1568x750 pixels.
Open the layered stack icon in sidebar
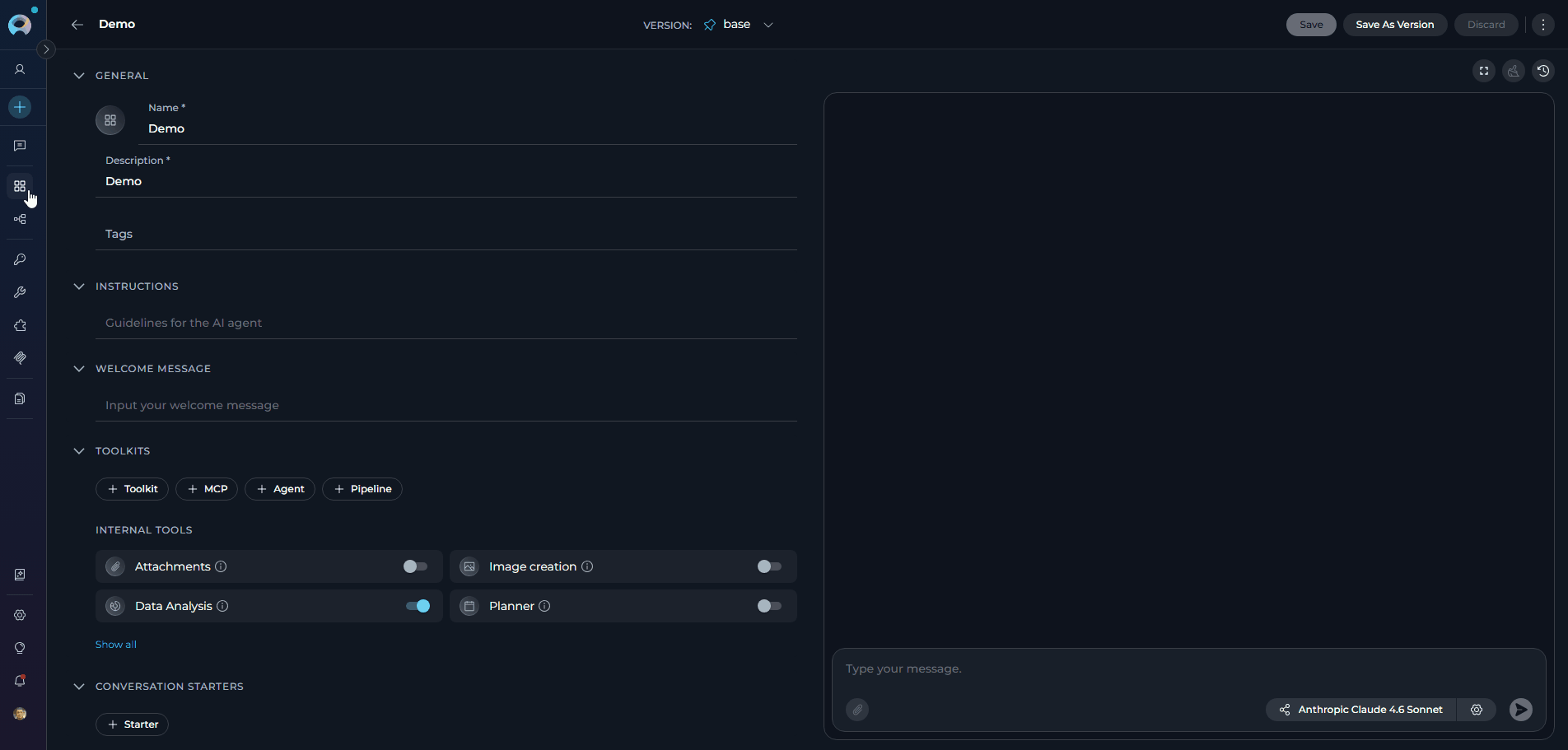pyautogui.click(x=20, y=358)
